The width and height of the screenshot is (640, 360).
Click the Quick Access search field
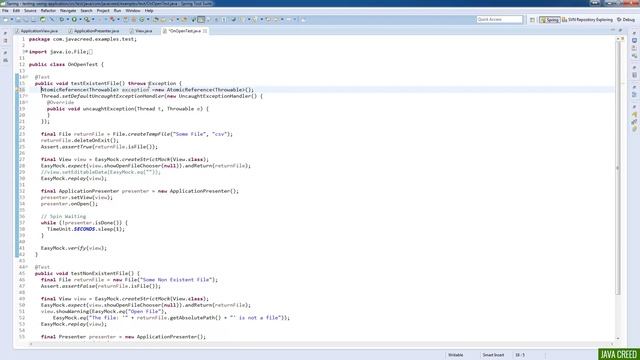pyautogui.click(x=499, y=20)
